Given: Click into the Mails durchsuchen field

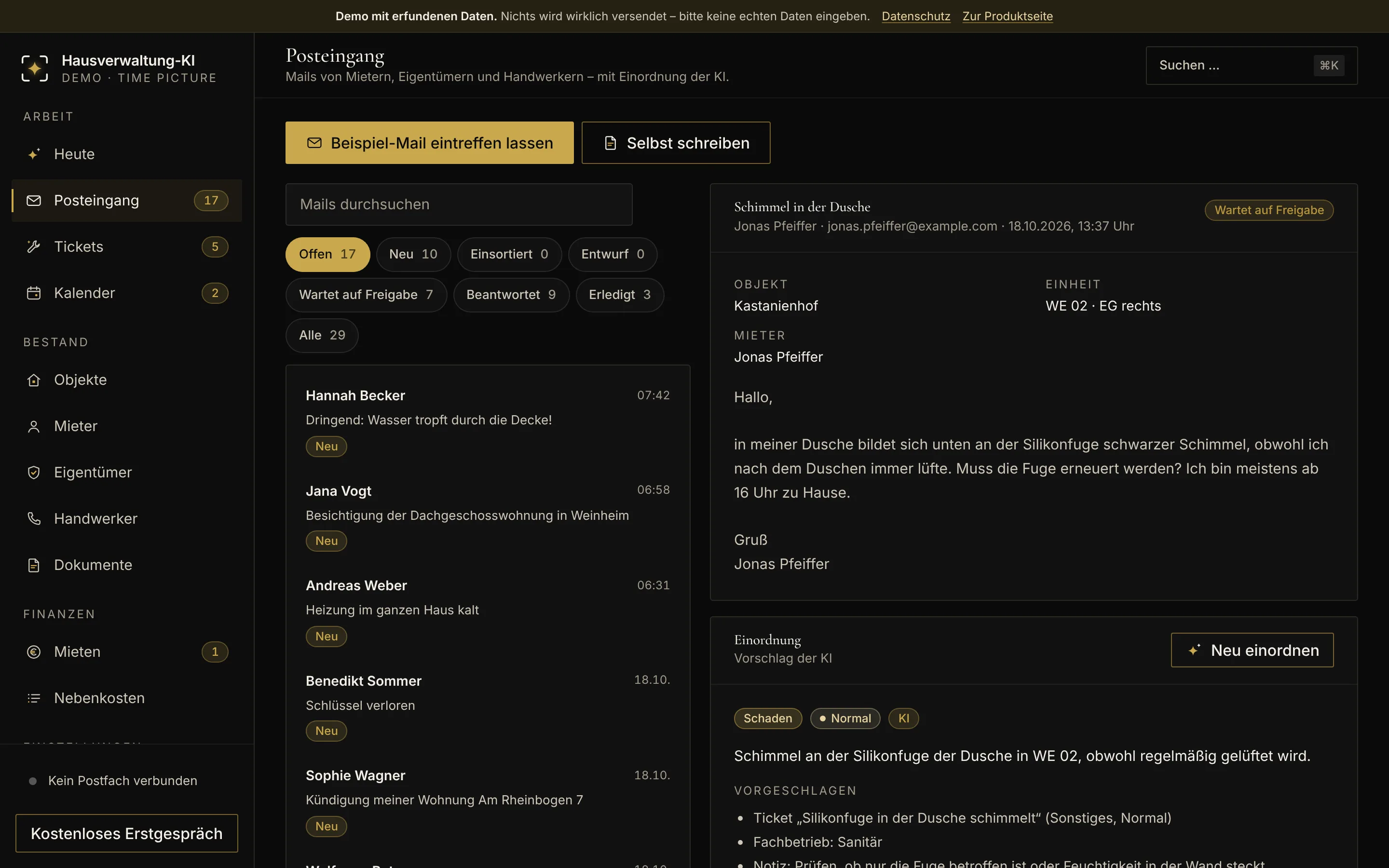Looking at the screenshot, I should point(459,204).
